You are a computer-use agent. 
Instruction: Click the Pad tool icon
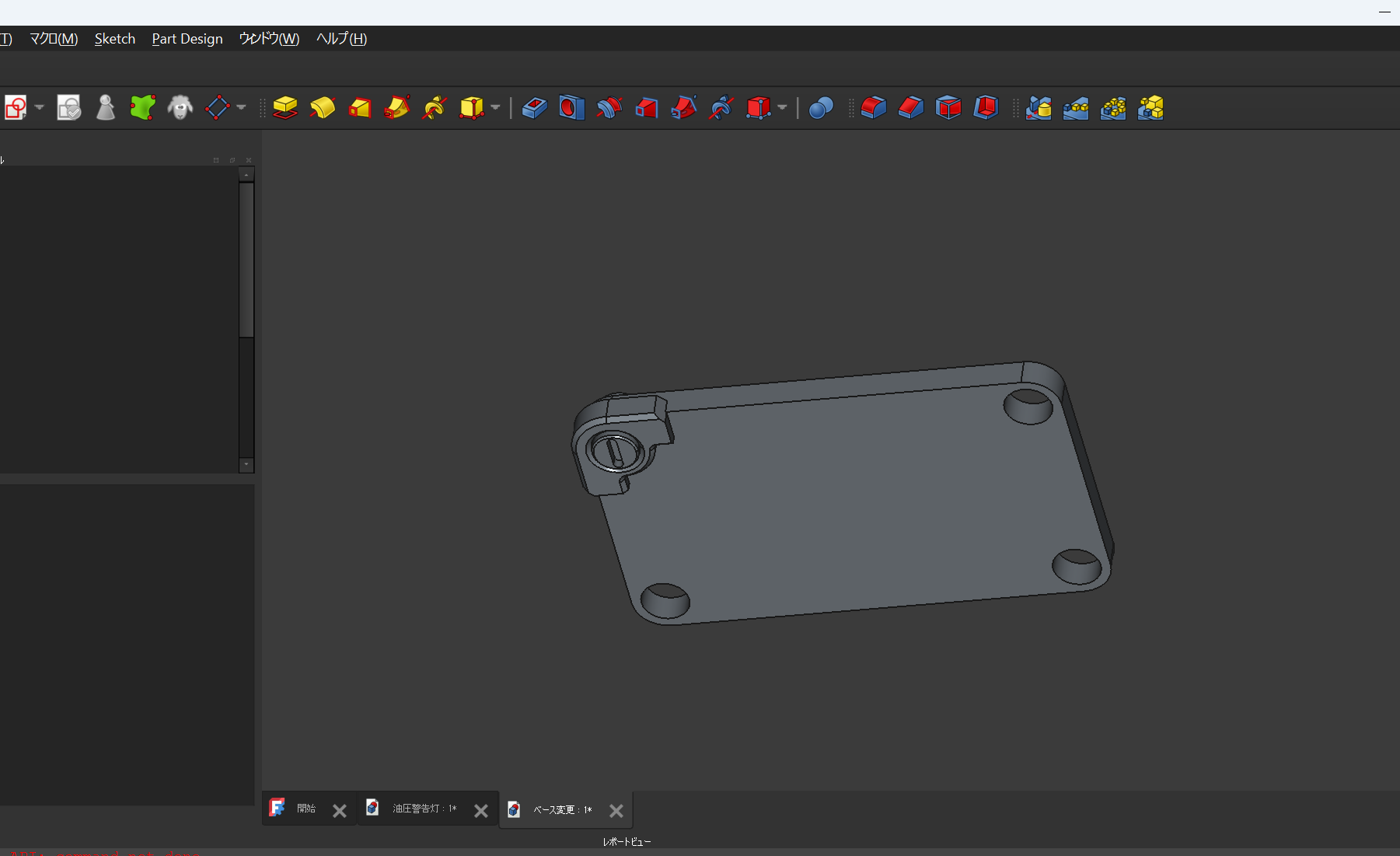point(285,107)
